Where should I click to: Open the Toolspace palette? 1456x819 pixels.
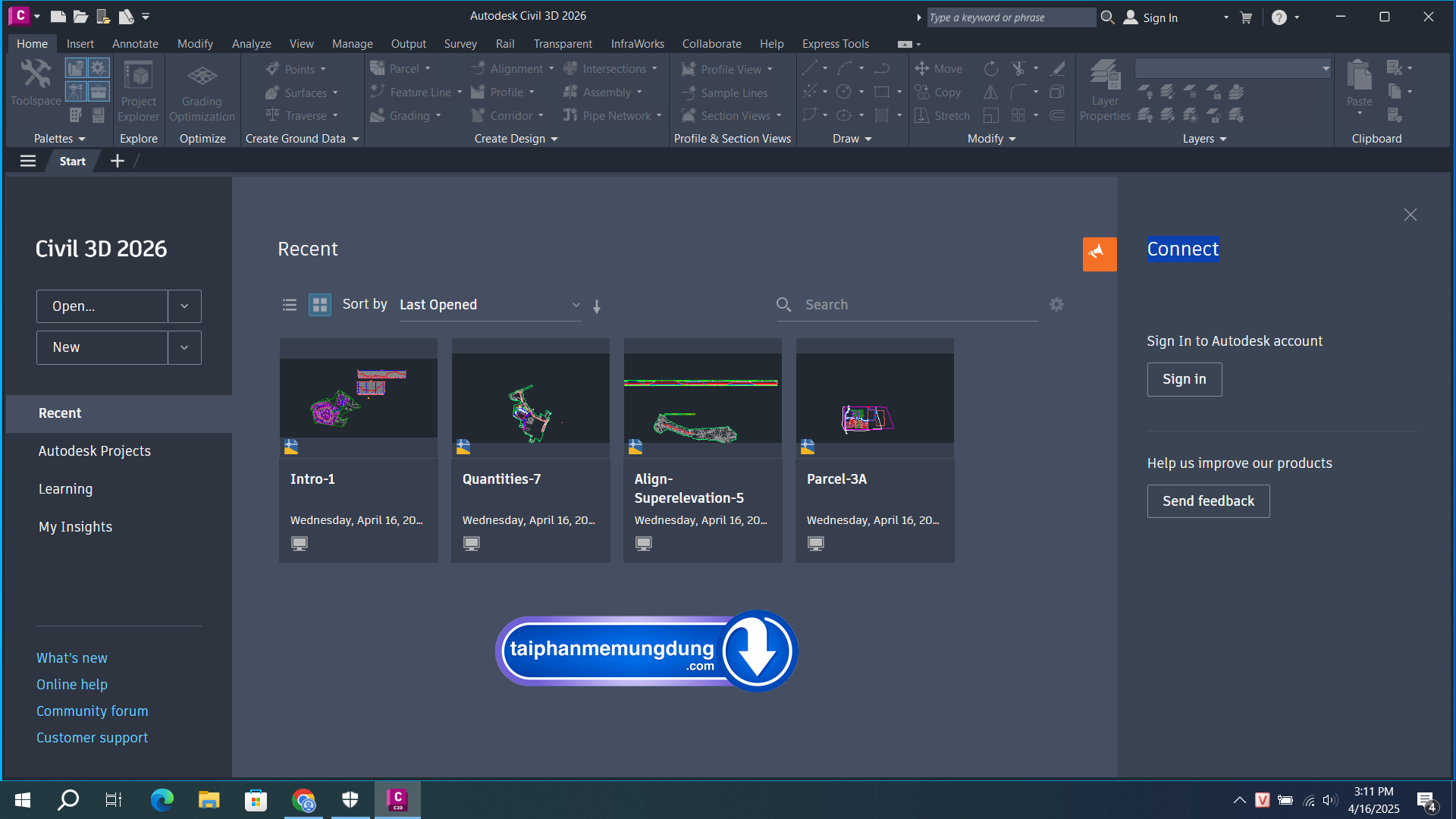point(36,83)
